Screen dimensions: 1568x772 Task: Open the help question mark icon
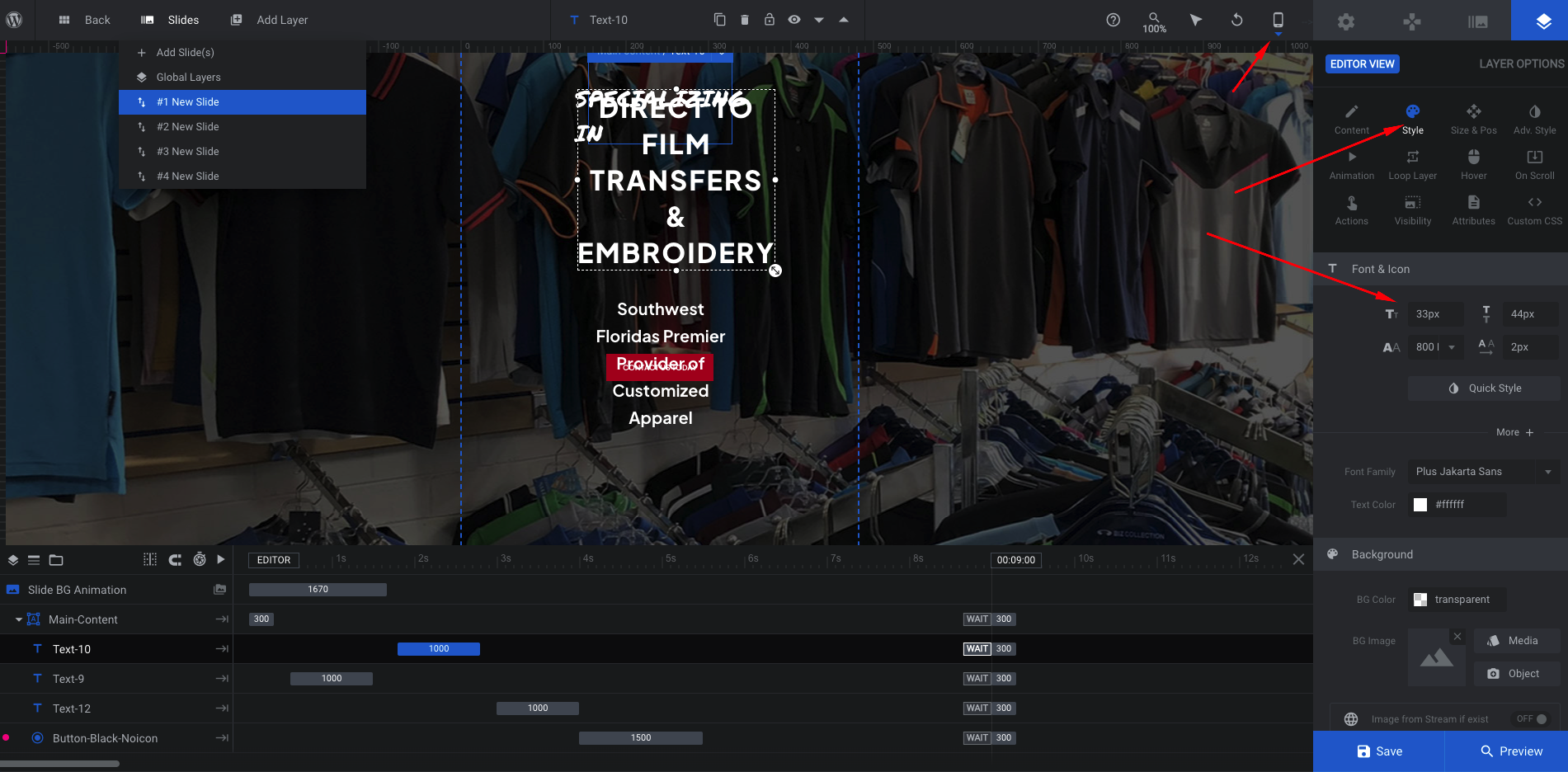pyautogui.click(x=1113, y=20)
